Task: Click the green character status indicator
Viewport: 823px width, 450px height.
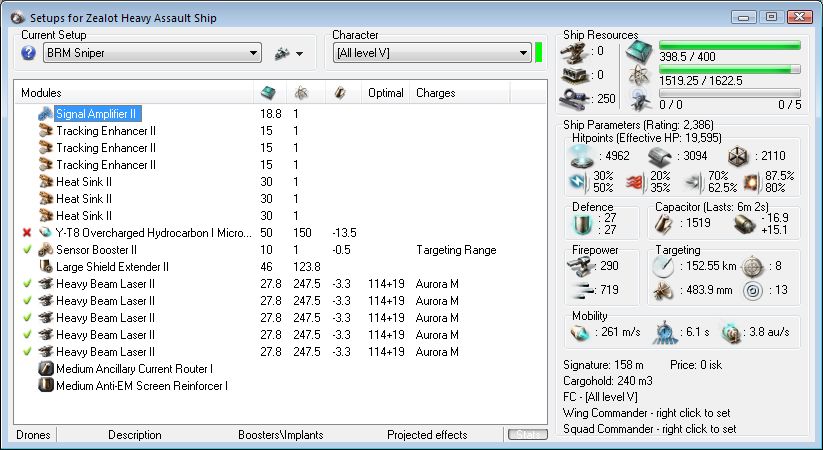Action: click(x=538, y=53)
